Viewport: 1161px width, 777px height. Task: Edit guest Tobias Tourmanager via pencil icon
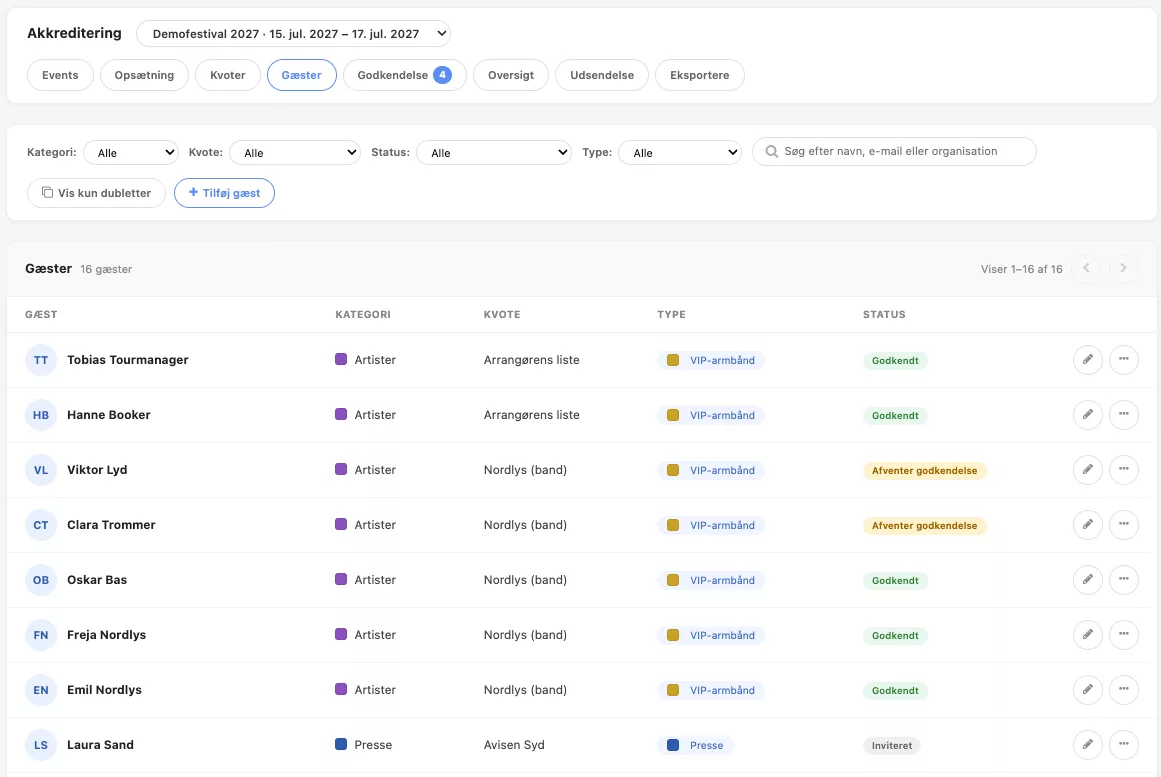(x=1088, y=360)
